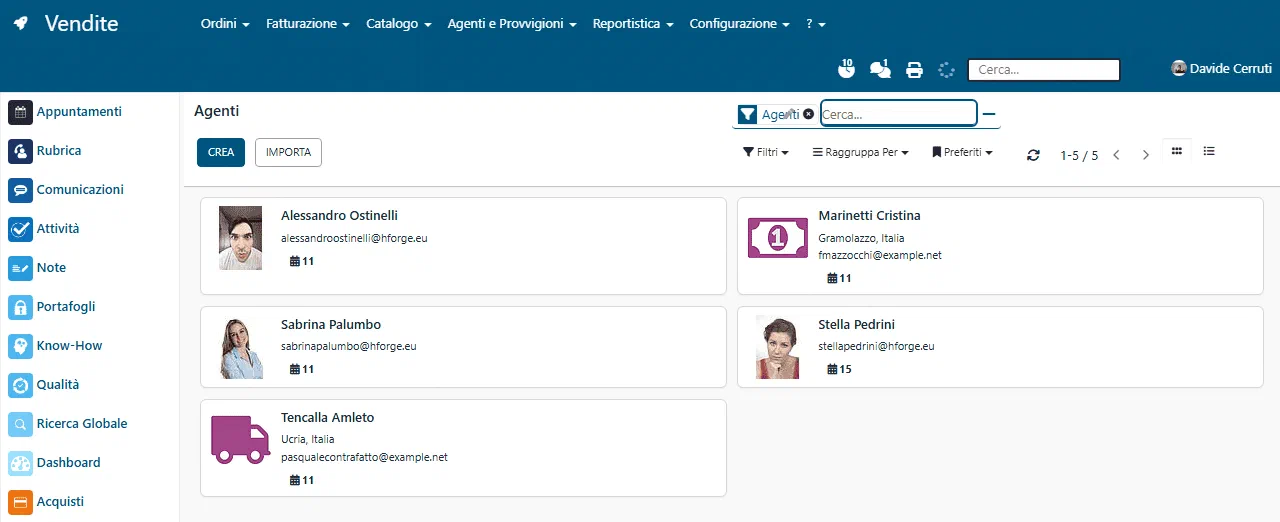The image size is (1280, 522).
Task: Open activities clock icon with badge 10
Action: coord(846,69)
